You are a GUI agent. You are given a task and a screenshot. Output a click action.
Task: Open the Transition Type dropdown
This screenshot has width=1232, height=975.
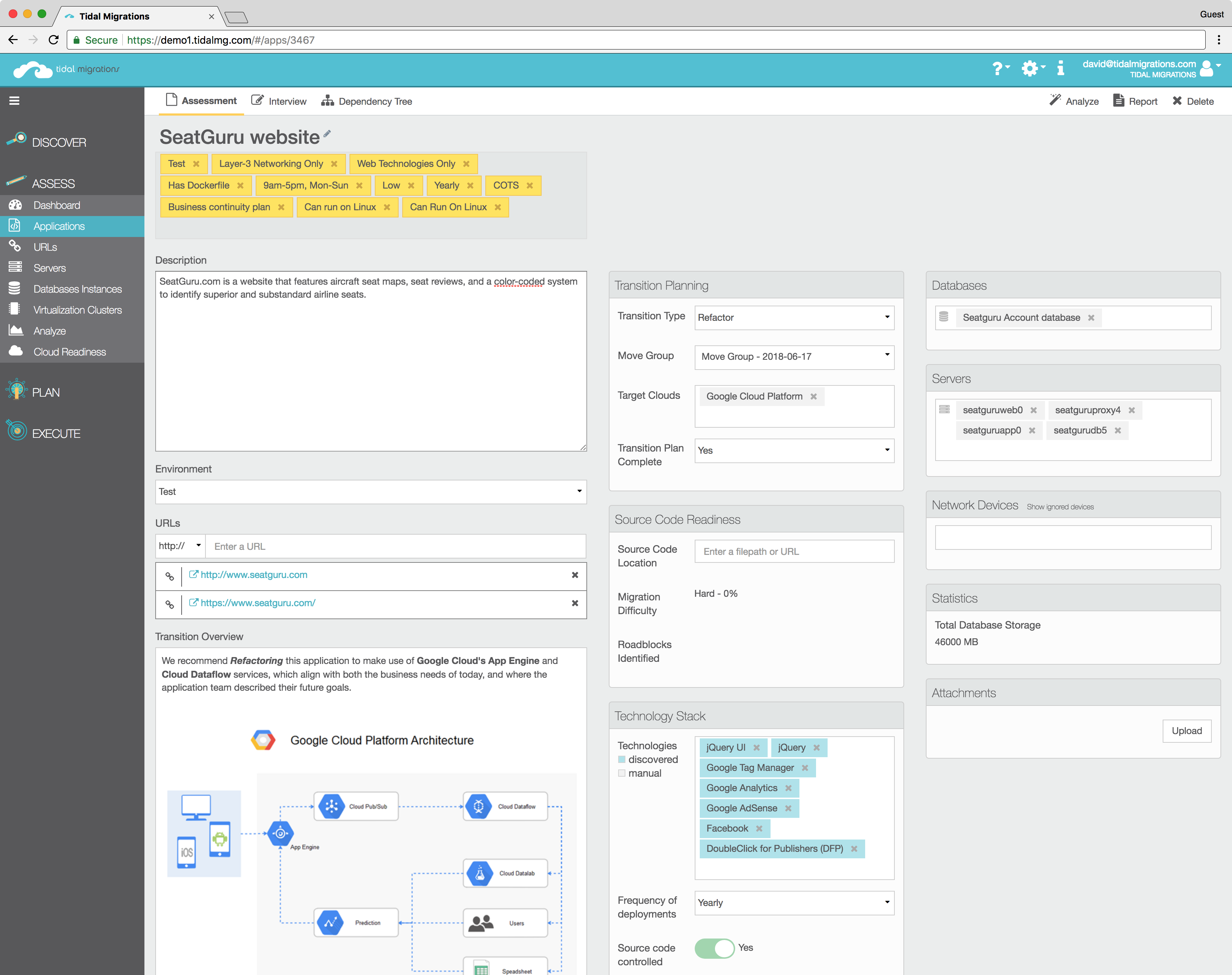(794, 318)
